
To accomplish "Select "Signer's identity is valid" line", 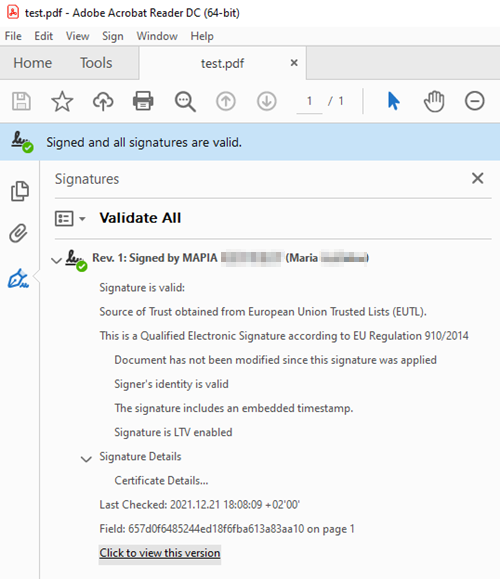I will point(171,384).
